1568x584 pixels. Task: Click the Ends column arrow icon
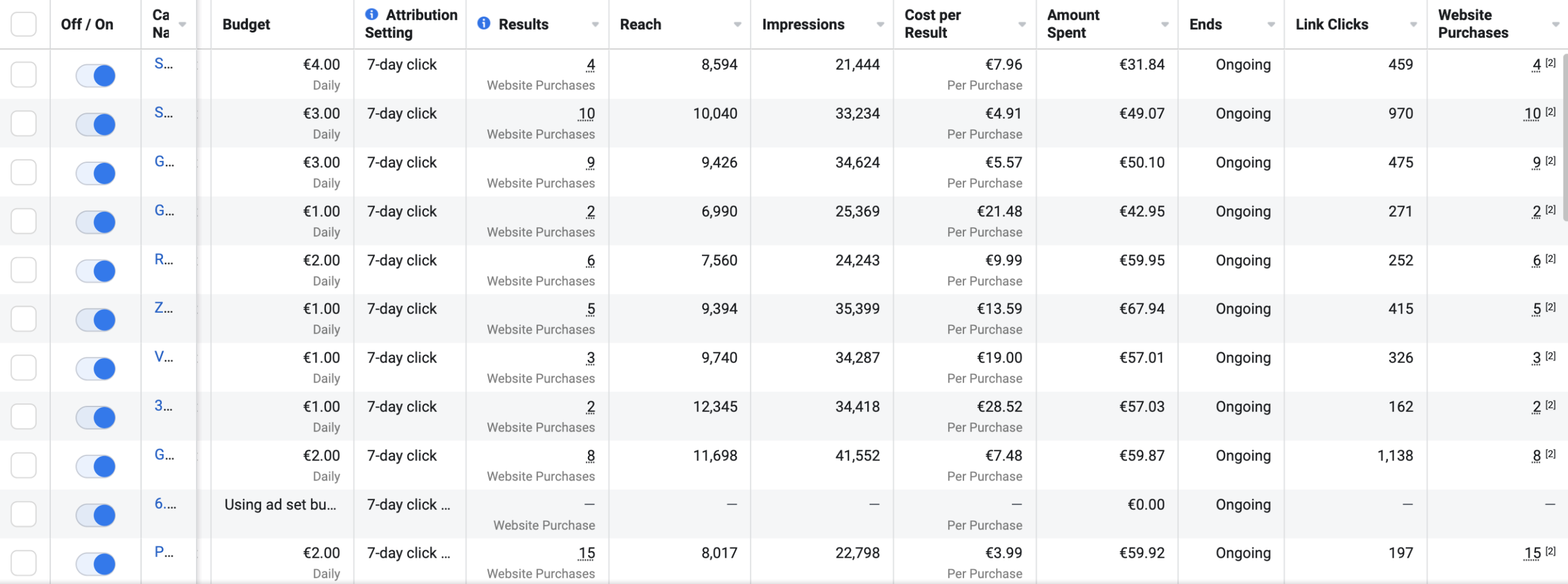click(1271, 24)
